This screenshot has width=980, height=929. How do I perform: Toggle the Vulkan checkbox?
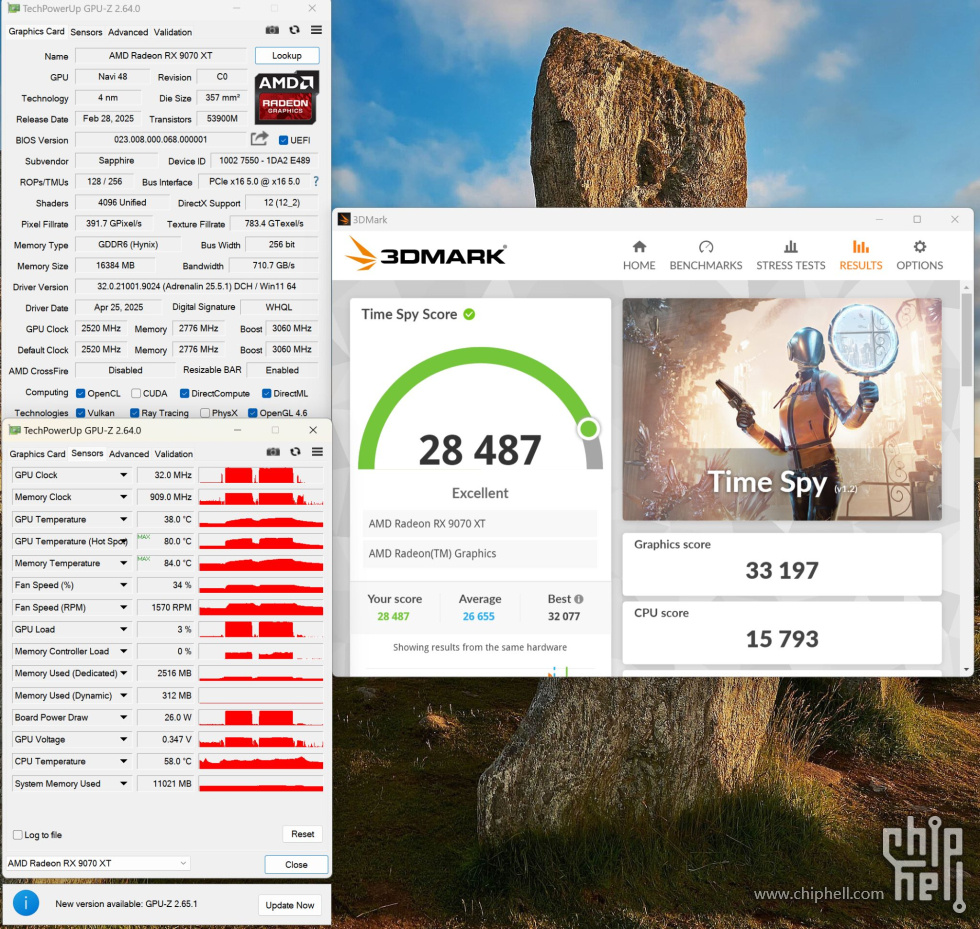click(x=81, y=413)
